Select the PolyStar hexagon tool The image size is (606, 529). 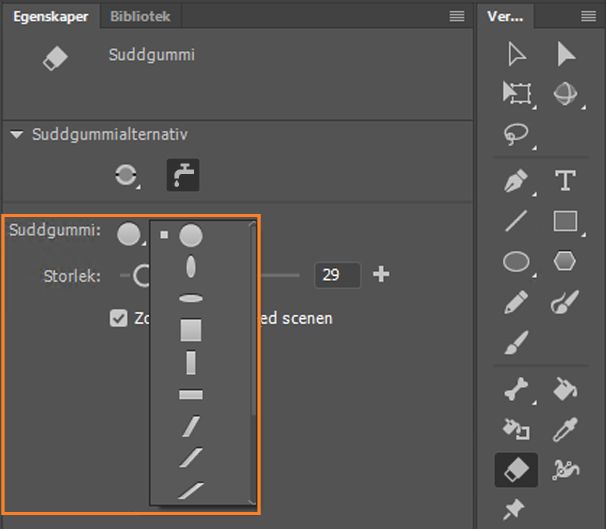coord(565,262)
